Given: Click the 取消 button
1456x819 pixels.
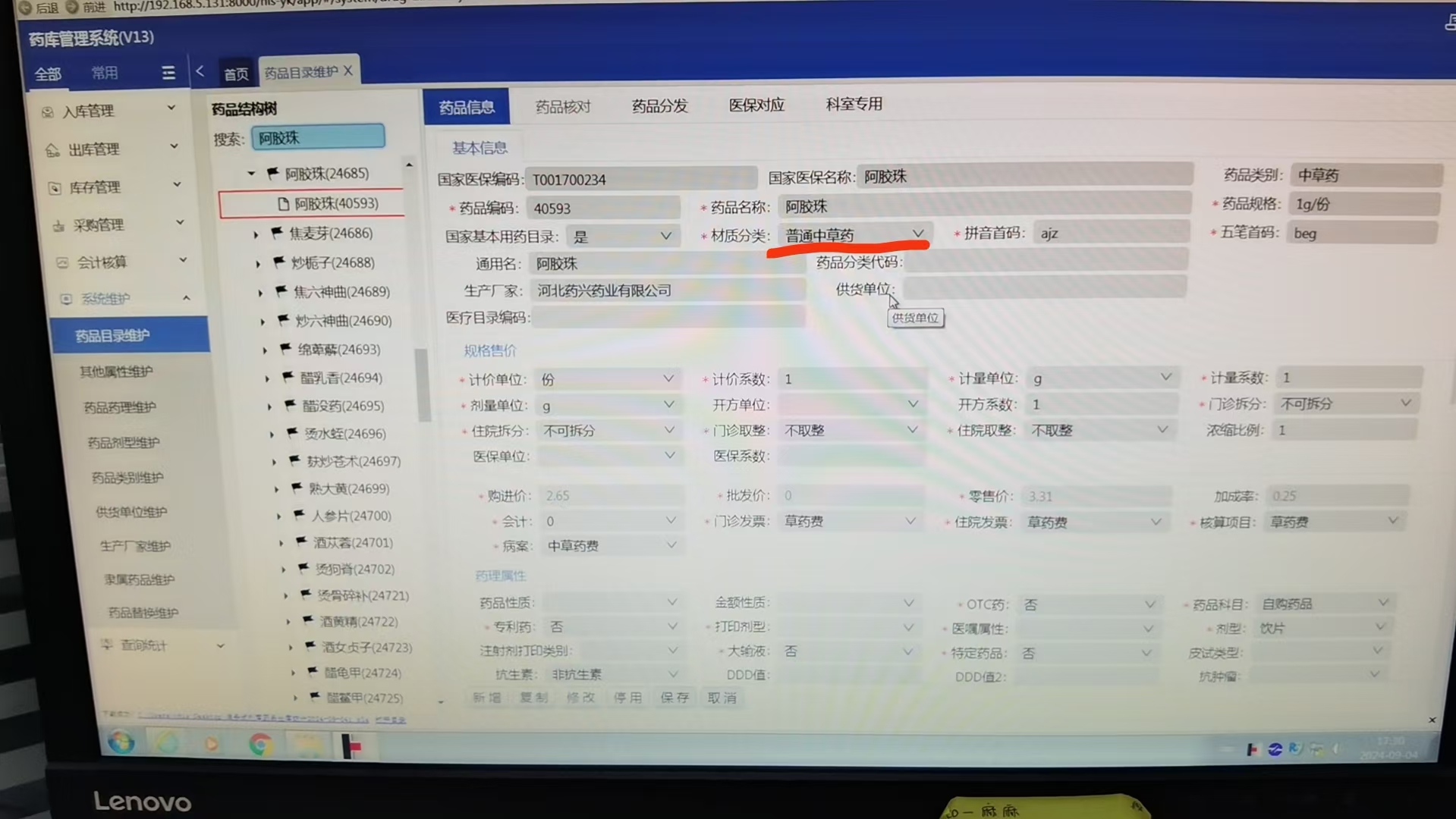Looking at the screenshot, I should (x=722, y=698).
